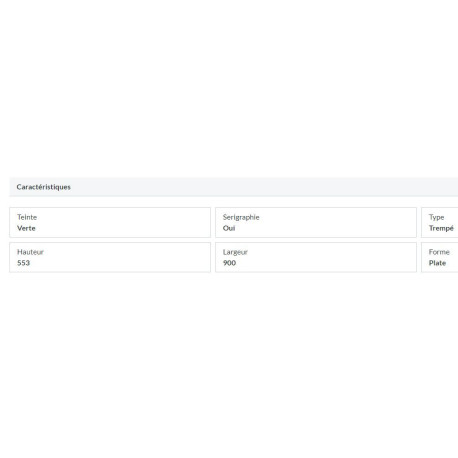Select the Plate shape value
458x458 pixels.
tap(437, 263)
